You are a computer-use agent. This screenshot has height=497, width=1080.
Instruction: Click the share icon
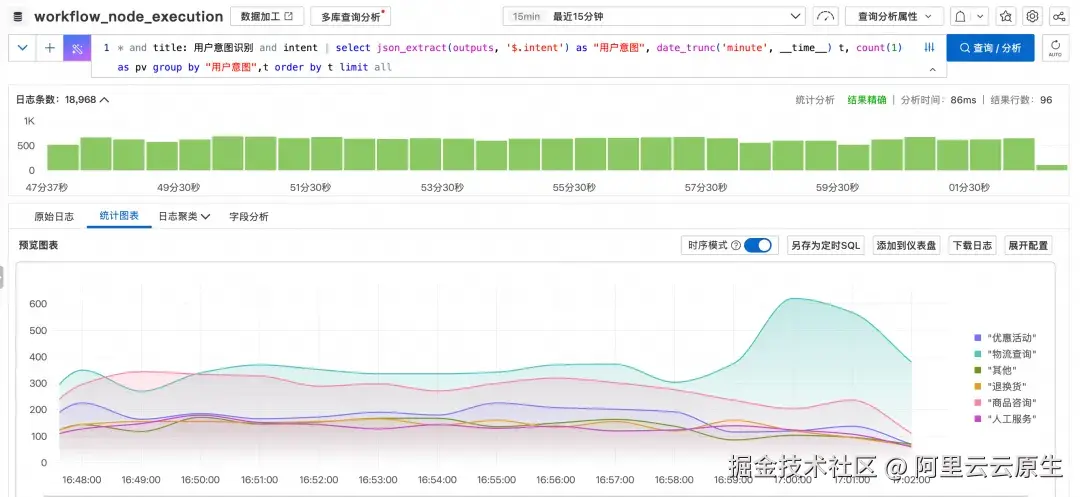[x=1058, y=16]
